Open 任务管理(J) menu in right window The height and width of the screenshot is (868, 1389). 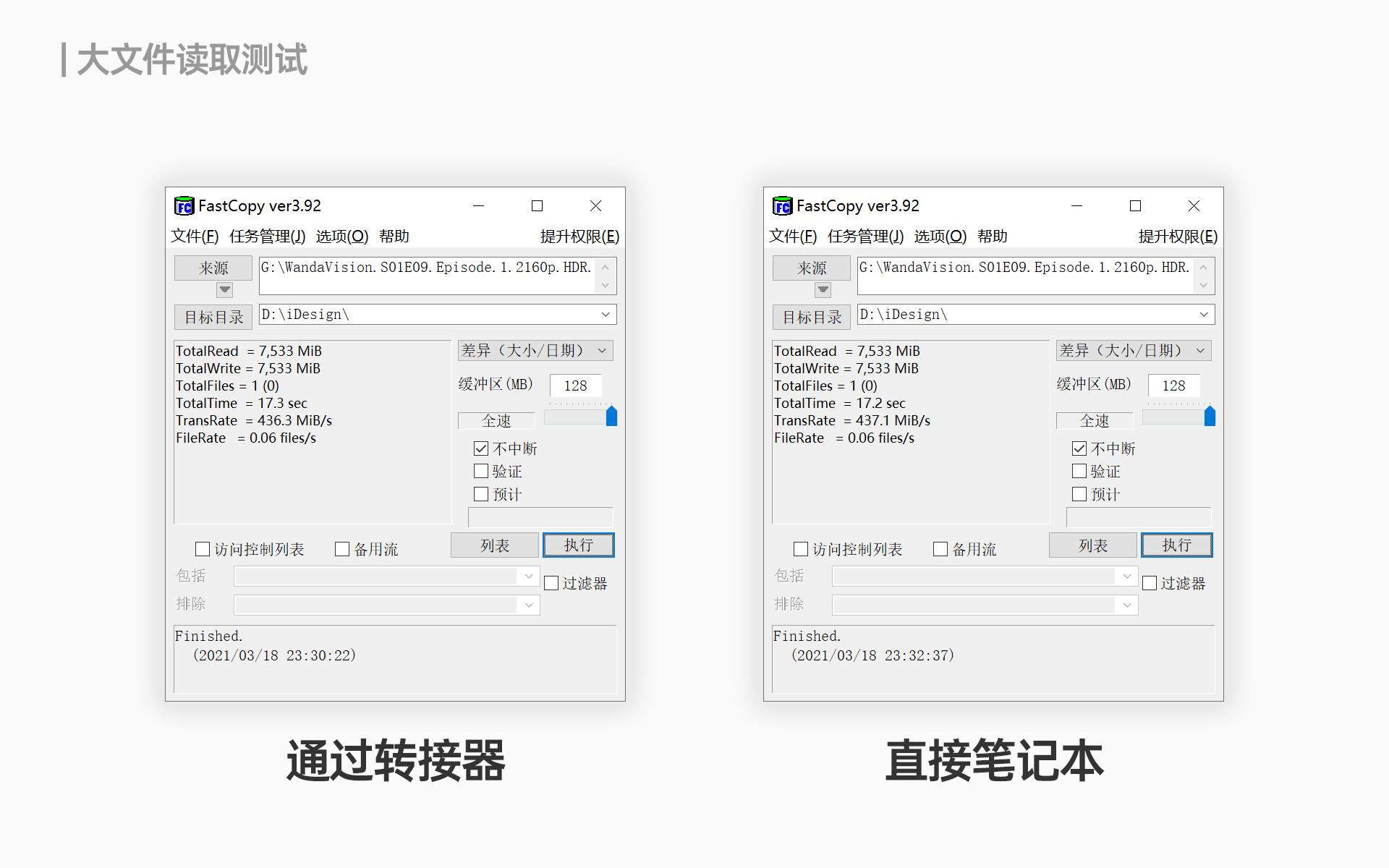pyautogui.click(x=865, y=237)
